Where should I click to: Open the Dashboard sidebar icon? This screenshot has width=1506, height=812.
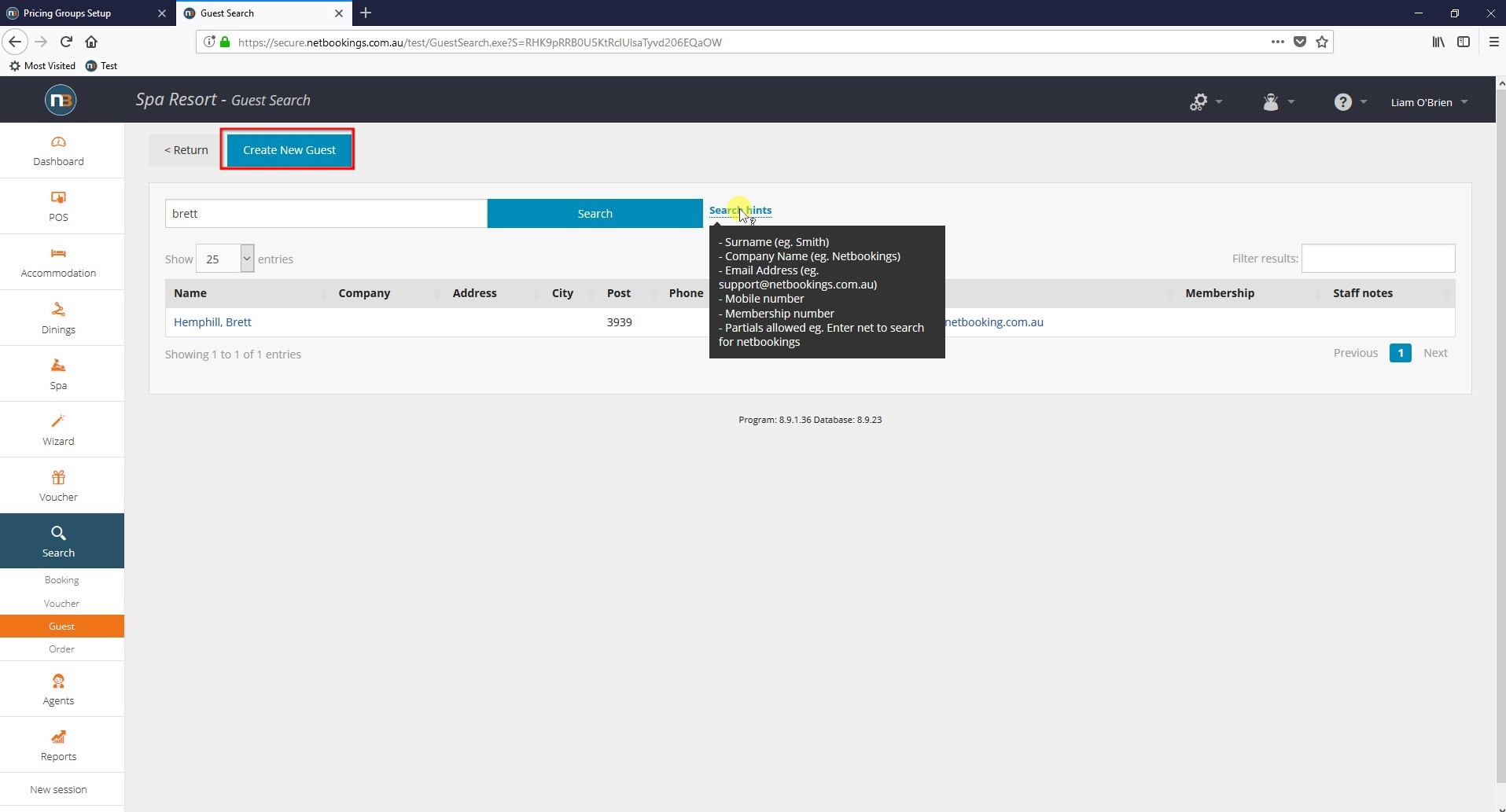[58, 142]
